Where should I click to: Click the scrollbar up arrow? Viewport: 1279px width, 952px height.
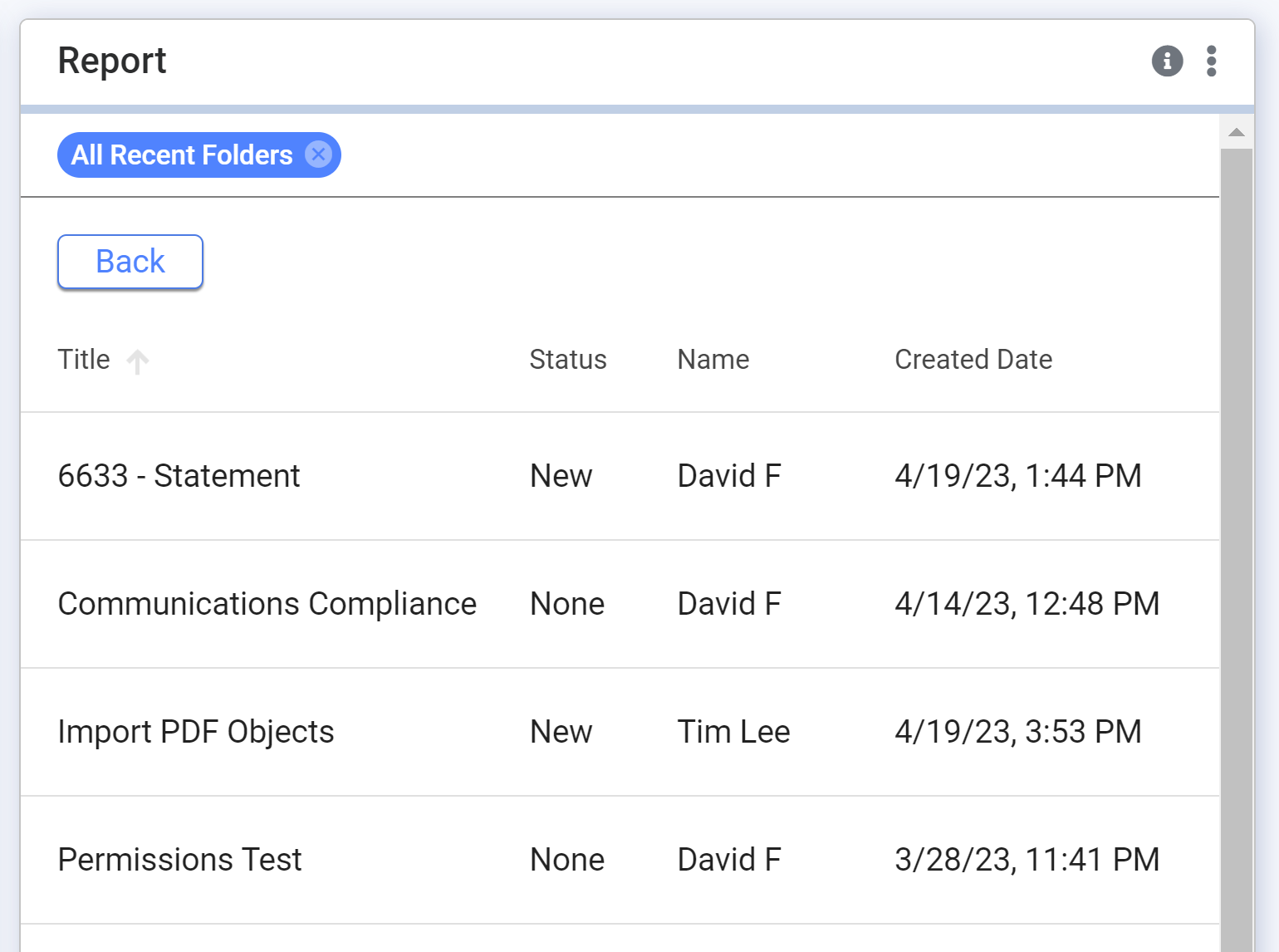pos(1237,132)
